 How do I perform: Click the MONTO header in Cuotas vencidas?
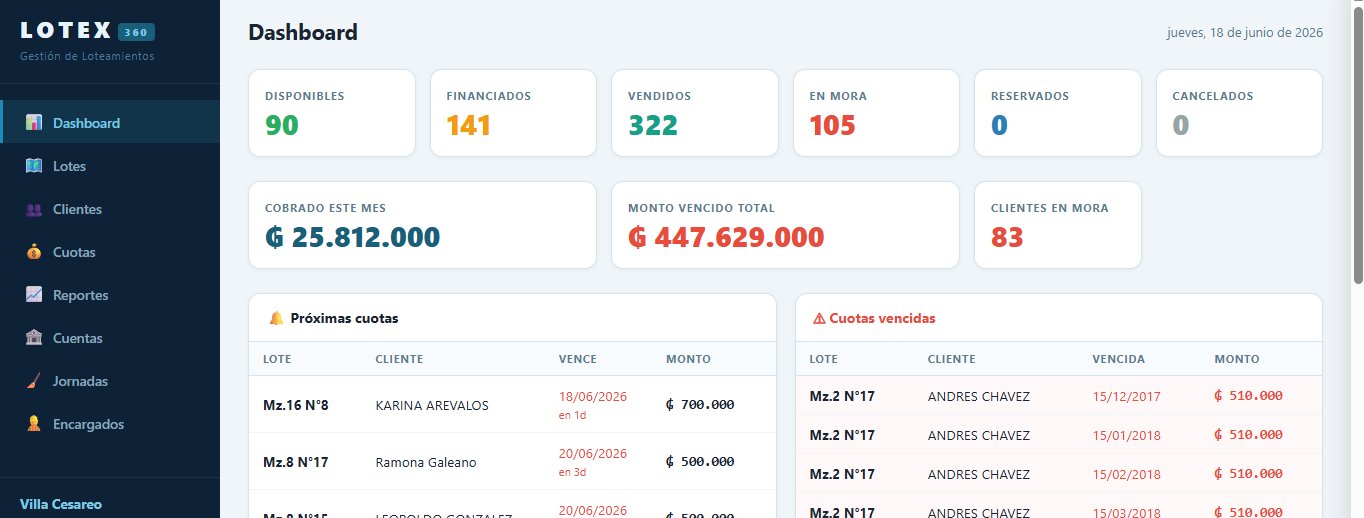(x=1237, y=359)
